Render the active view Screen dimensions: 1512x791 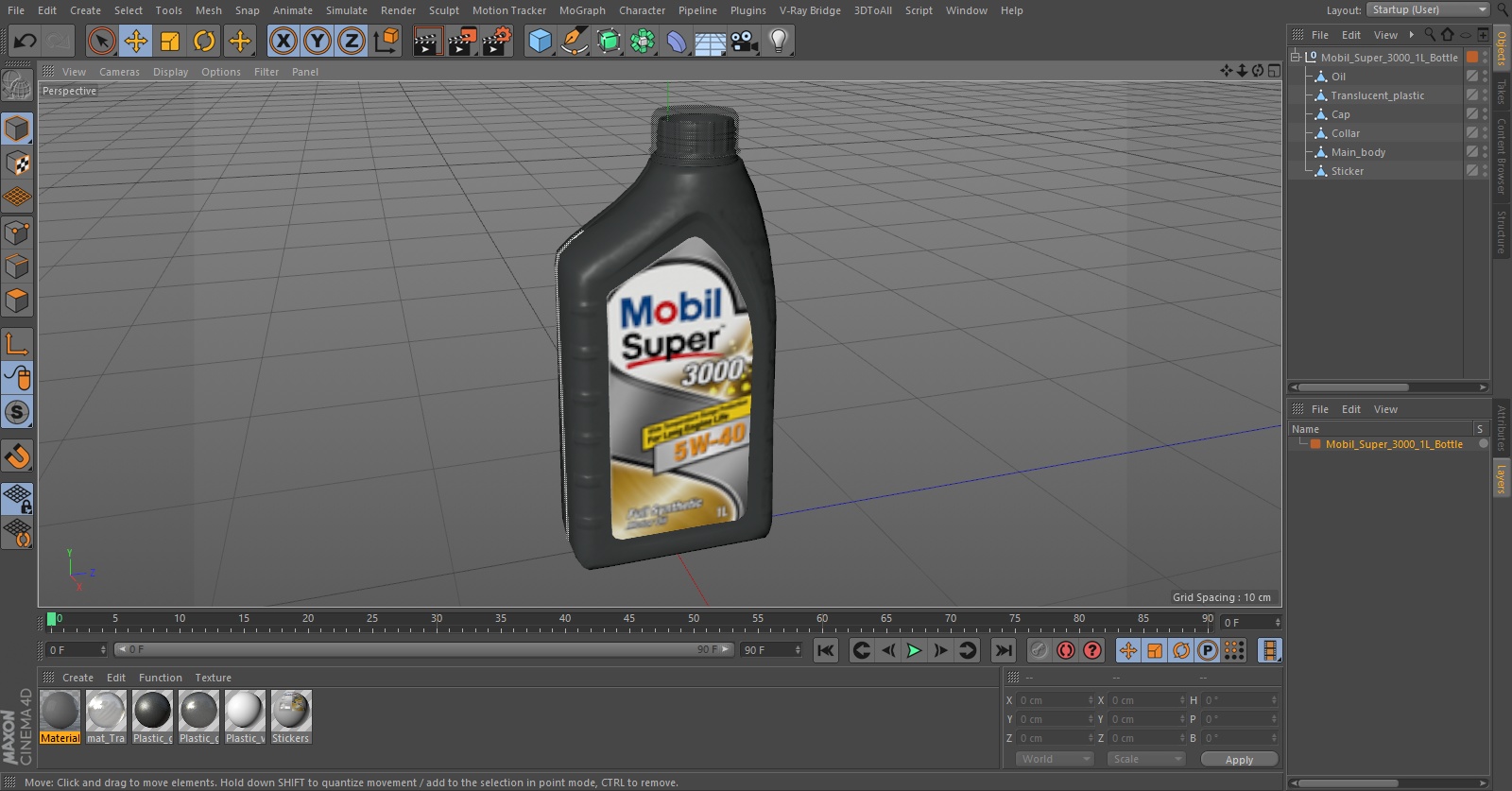(427, 41)
